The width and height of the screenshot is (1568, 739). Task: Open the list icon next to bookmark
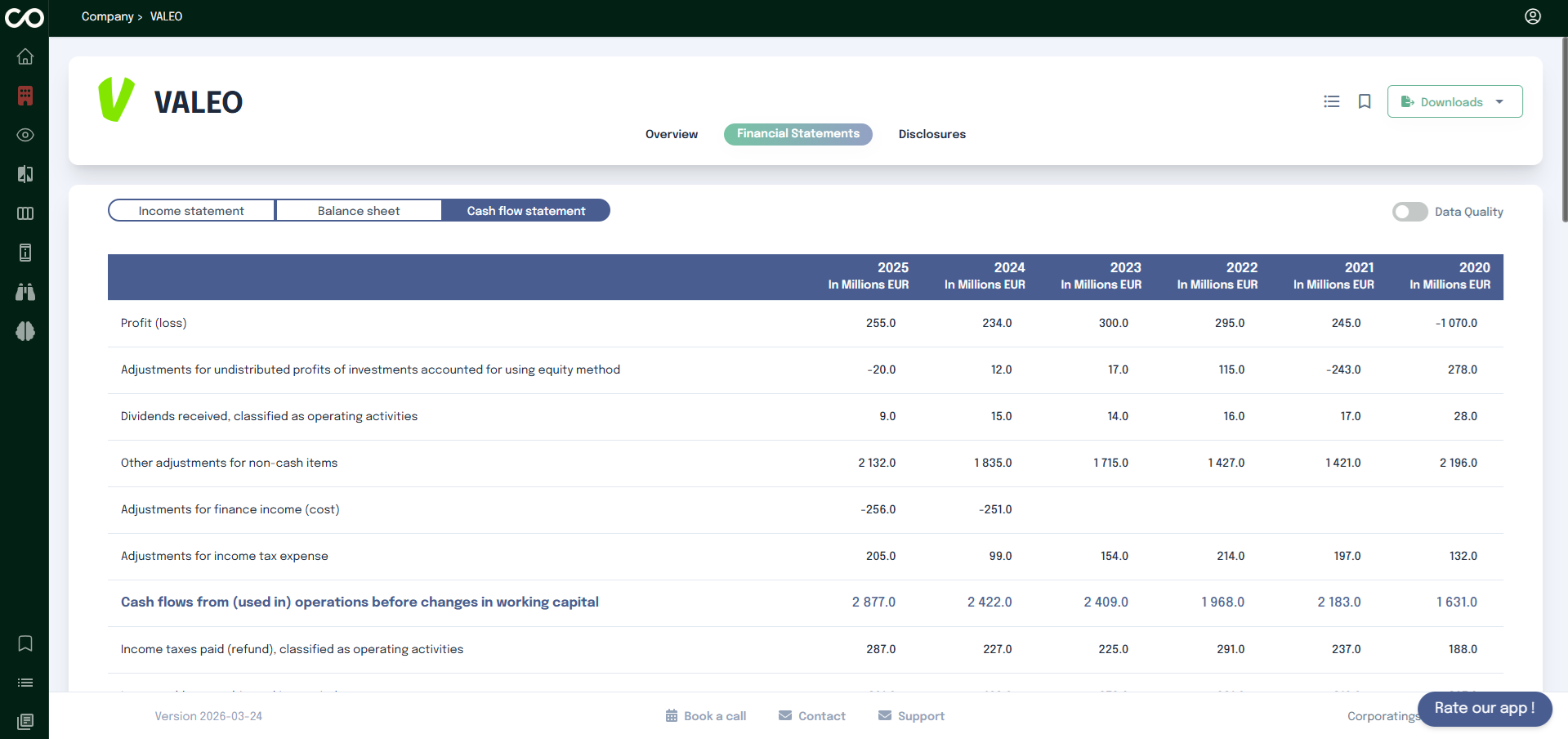[1332, 101]
